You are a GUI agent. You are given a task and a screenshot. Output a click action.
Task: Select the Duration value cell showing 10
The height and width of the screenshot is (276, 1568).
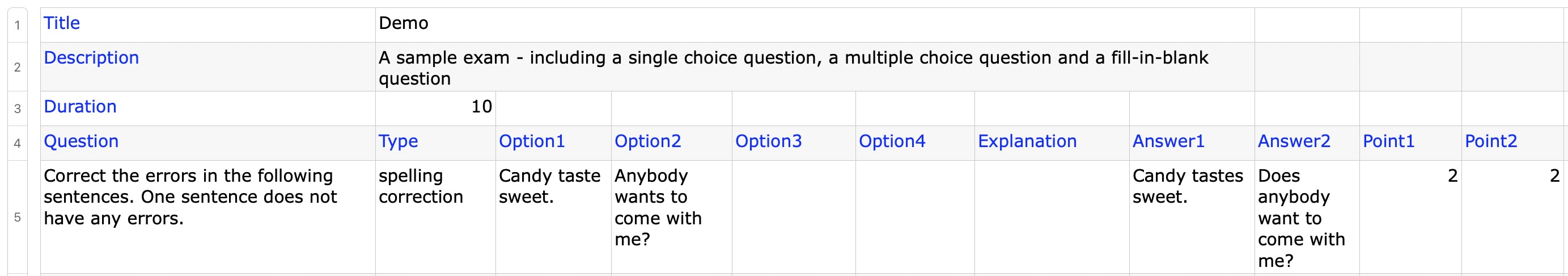(435, 107)
